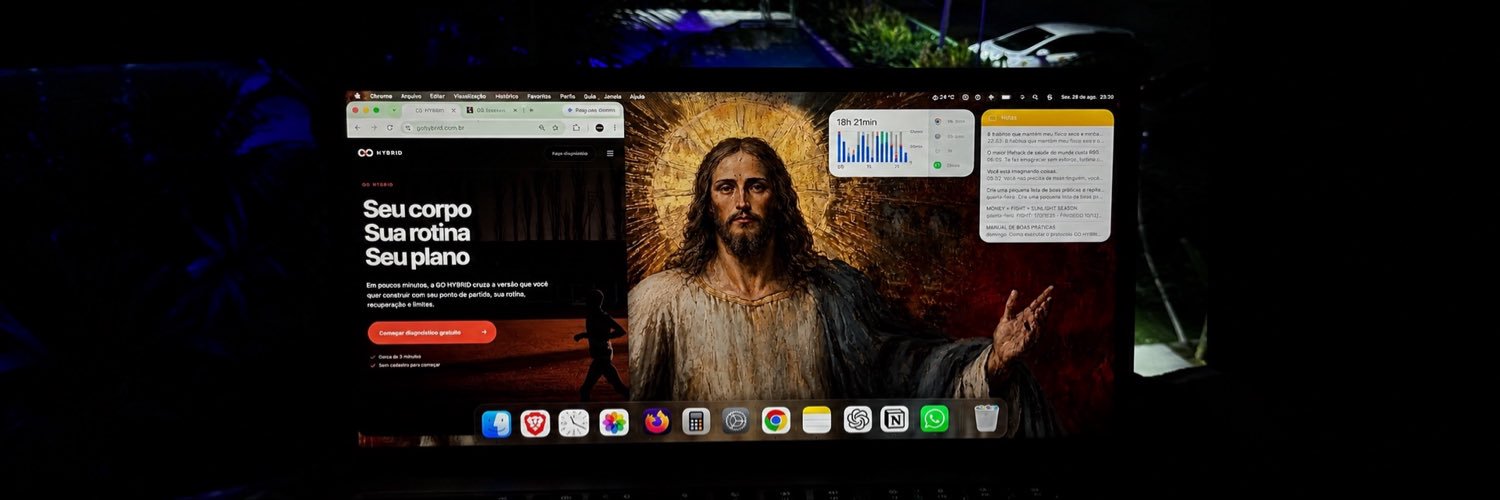The width and height of the screenshot is (1500, 500).
Task: Open the Perfis menu
Action: [567, 96]
